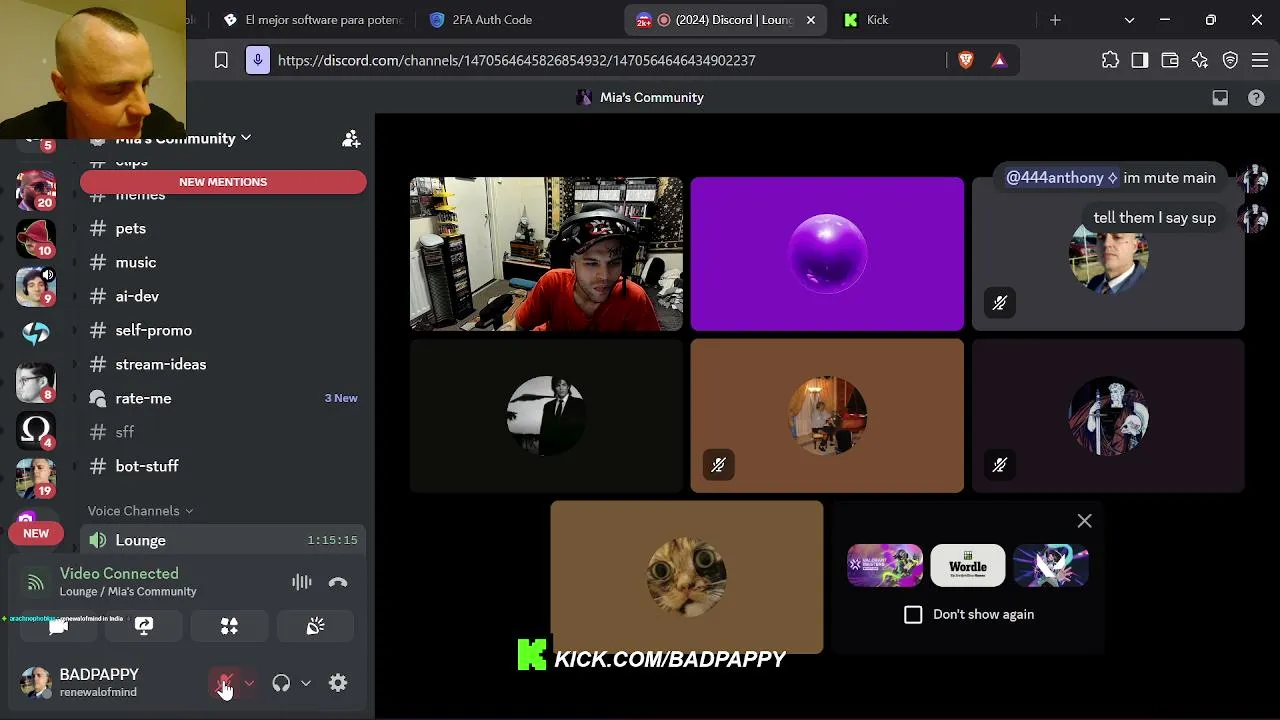The height and width of the screenshot is (720, 1280).
Task: Open microphone permission indicator in address bar
Action: (x=258, y=60)
